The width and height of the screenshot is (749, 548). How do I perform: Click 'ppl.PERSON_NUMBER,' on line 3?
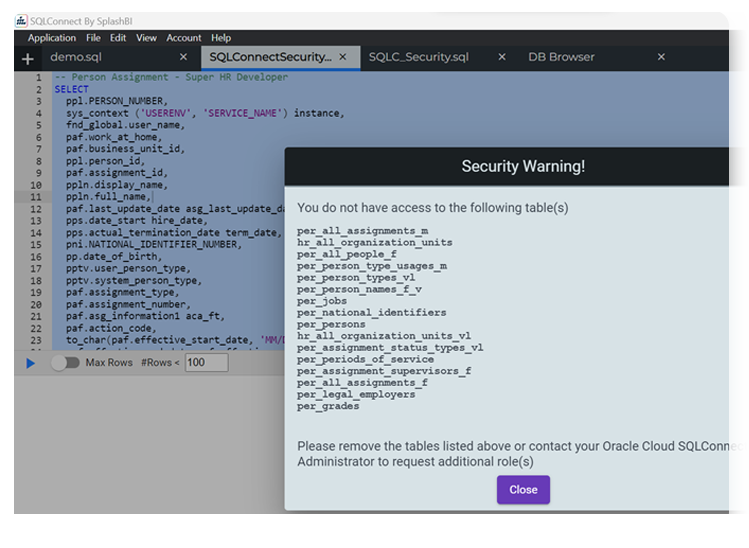click(x=117, y=101)
